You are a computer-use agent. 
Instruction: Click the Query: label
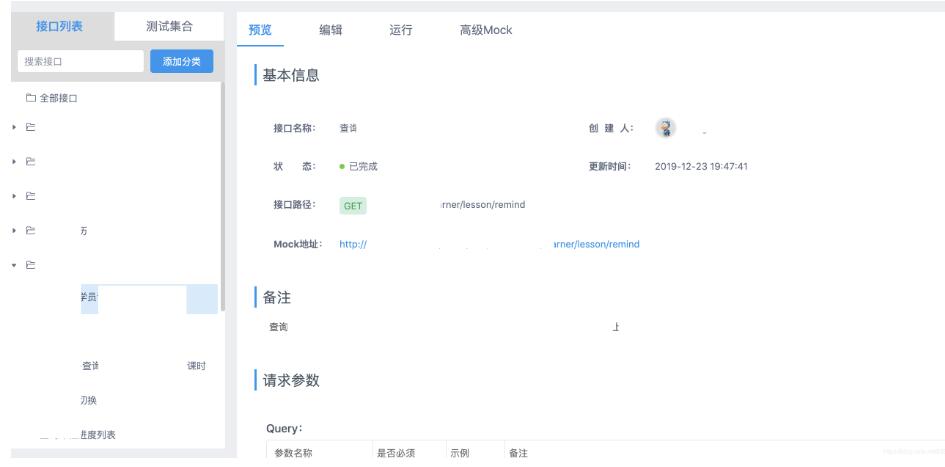pos(284,428)
